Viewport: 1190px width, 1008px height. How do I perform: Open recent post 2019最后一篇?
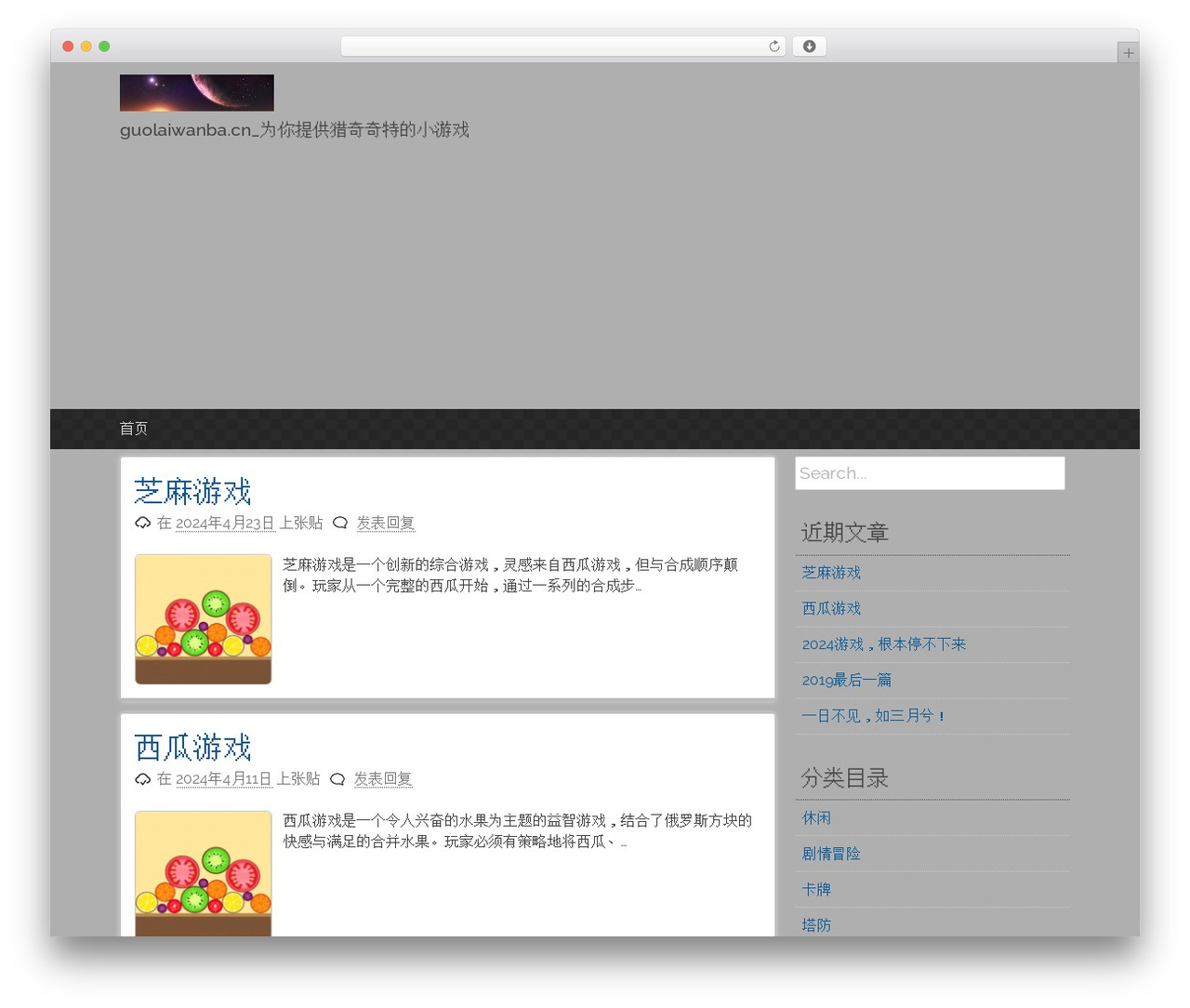coord(847,680)
